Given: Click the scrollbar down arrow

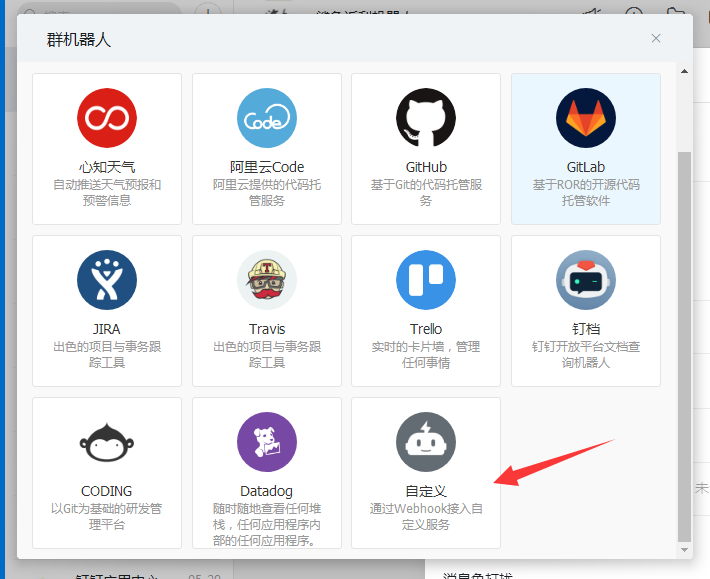Looking at the screenshot, I should [x=684, y=550].
